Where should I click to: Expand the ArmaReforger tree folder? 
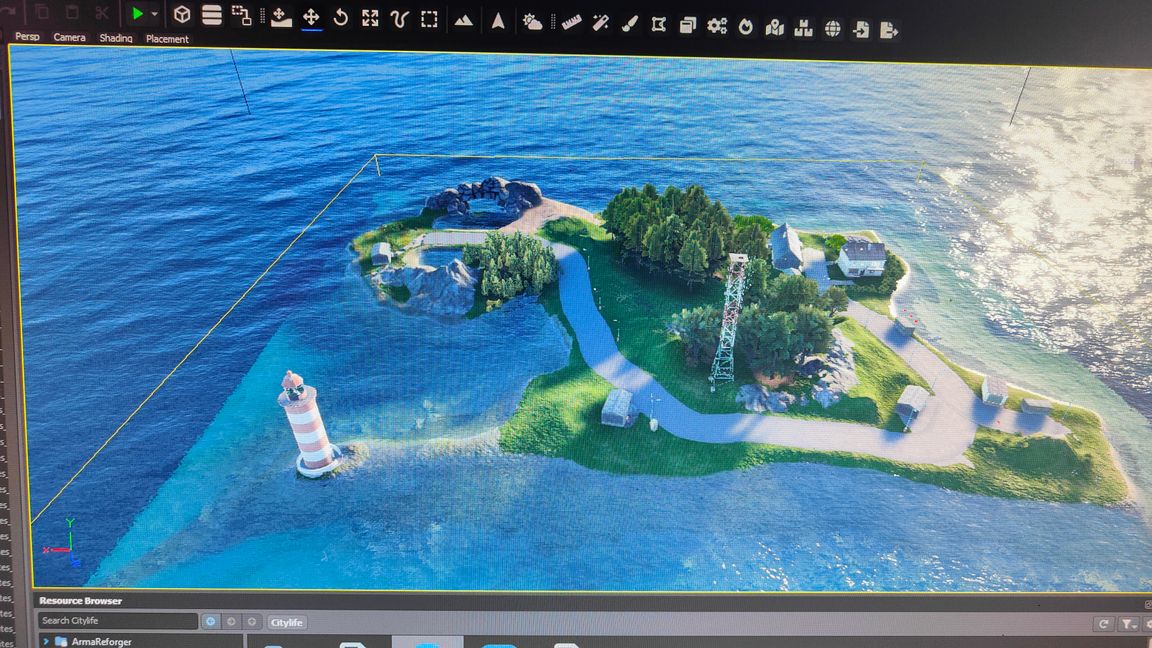click(x=46, y=641)
